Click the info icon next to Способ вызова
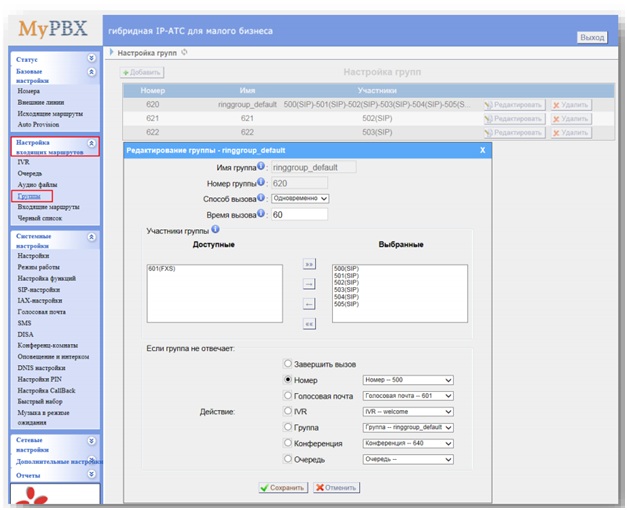 click(262, 198)
